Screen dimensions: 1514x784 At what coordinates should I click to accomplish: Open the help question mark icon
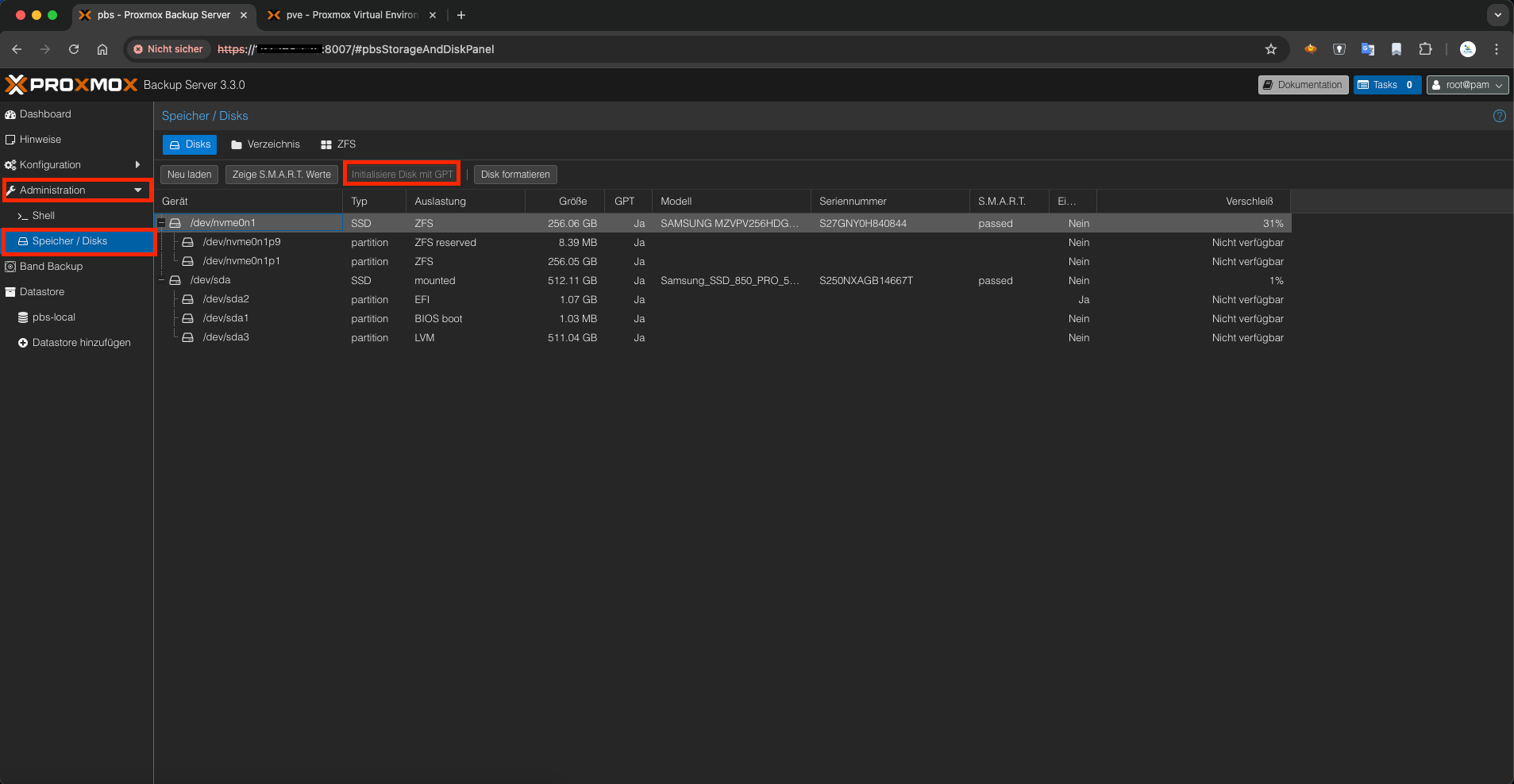point(1499,116)
